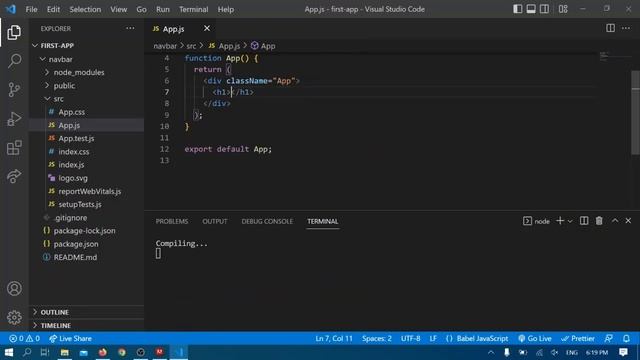
Task: Maximize the panel size chevron
Action: pyautogui.click(x=615, y=221)
